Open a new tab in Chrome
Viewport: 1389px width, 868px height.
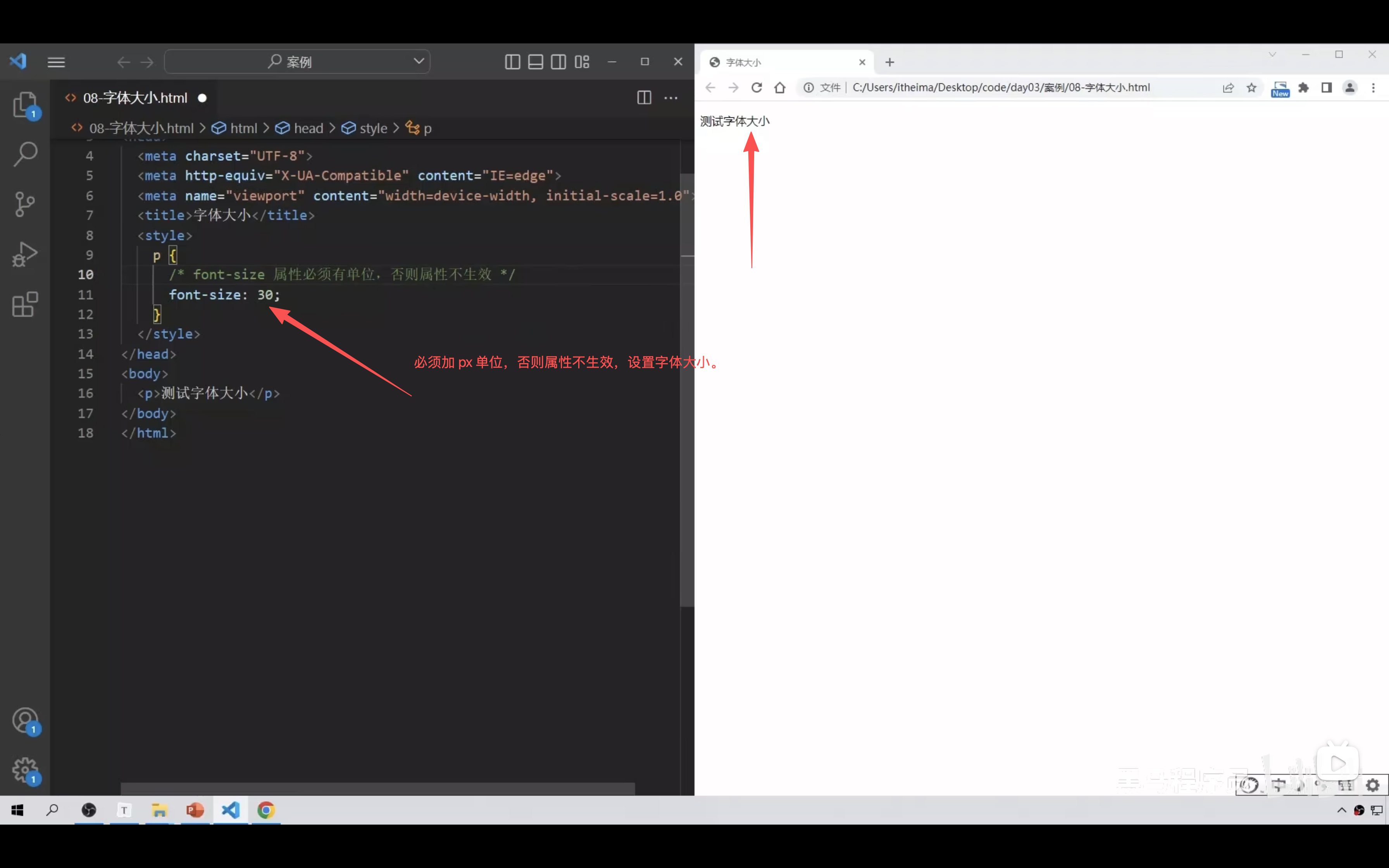click(x=890, y=62)
